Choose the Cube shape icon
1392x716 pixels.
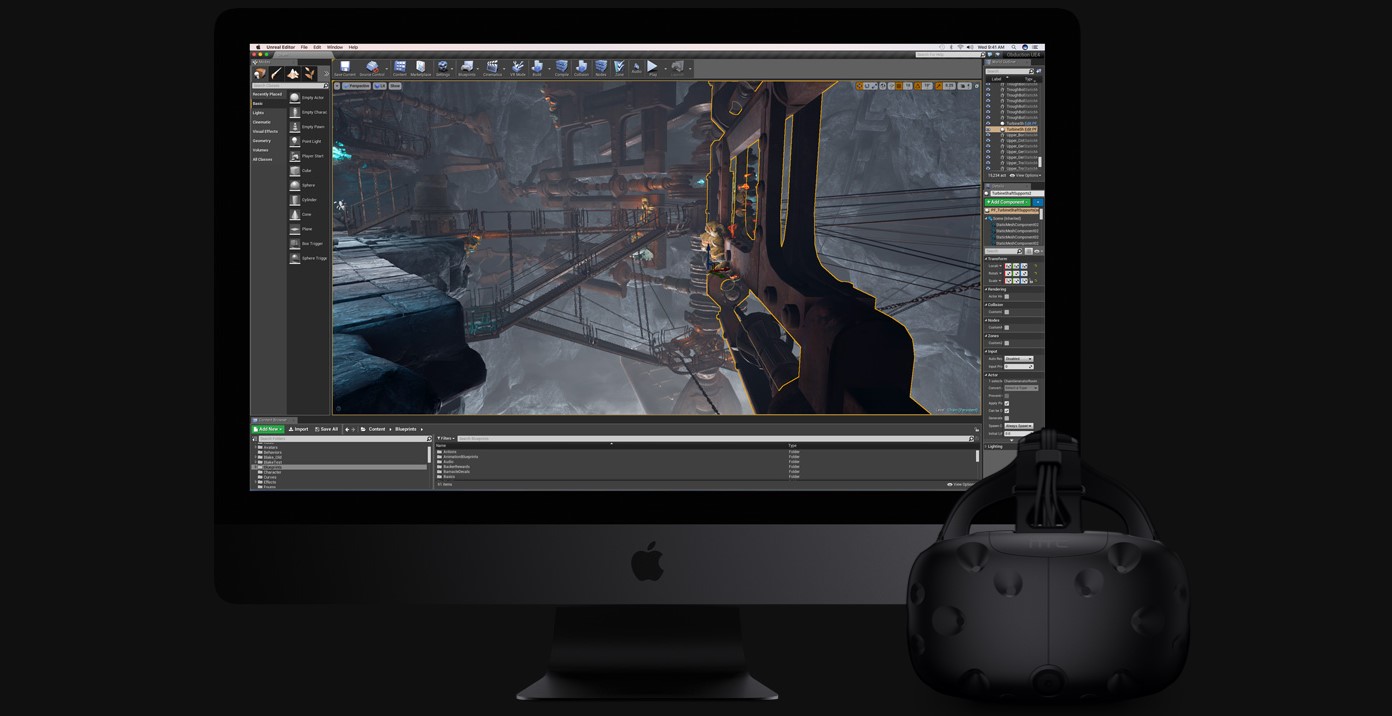tap(295, 171)
